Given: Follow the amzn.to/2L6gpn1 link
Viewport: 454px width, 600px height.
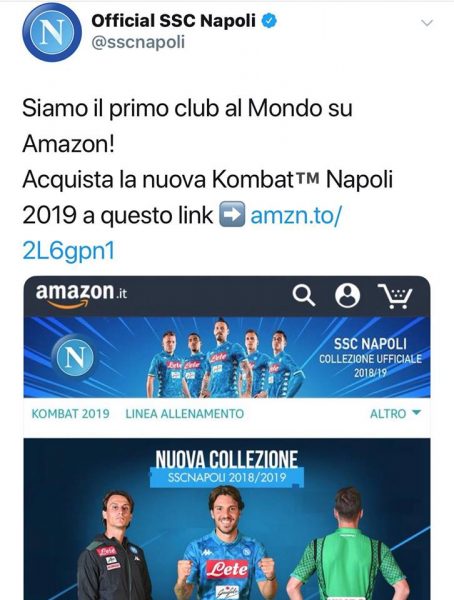Looking at the screenshot, I should (181, 233).
